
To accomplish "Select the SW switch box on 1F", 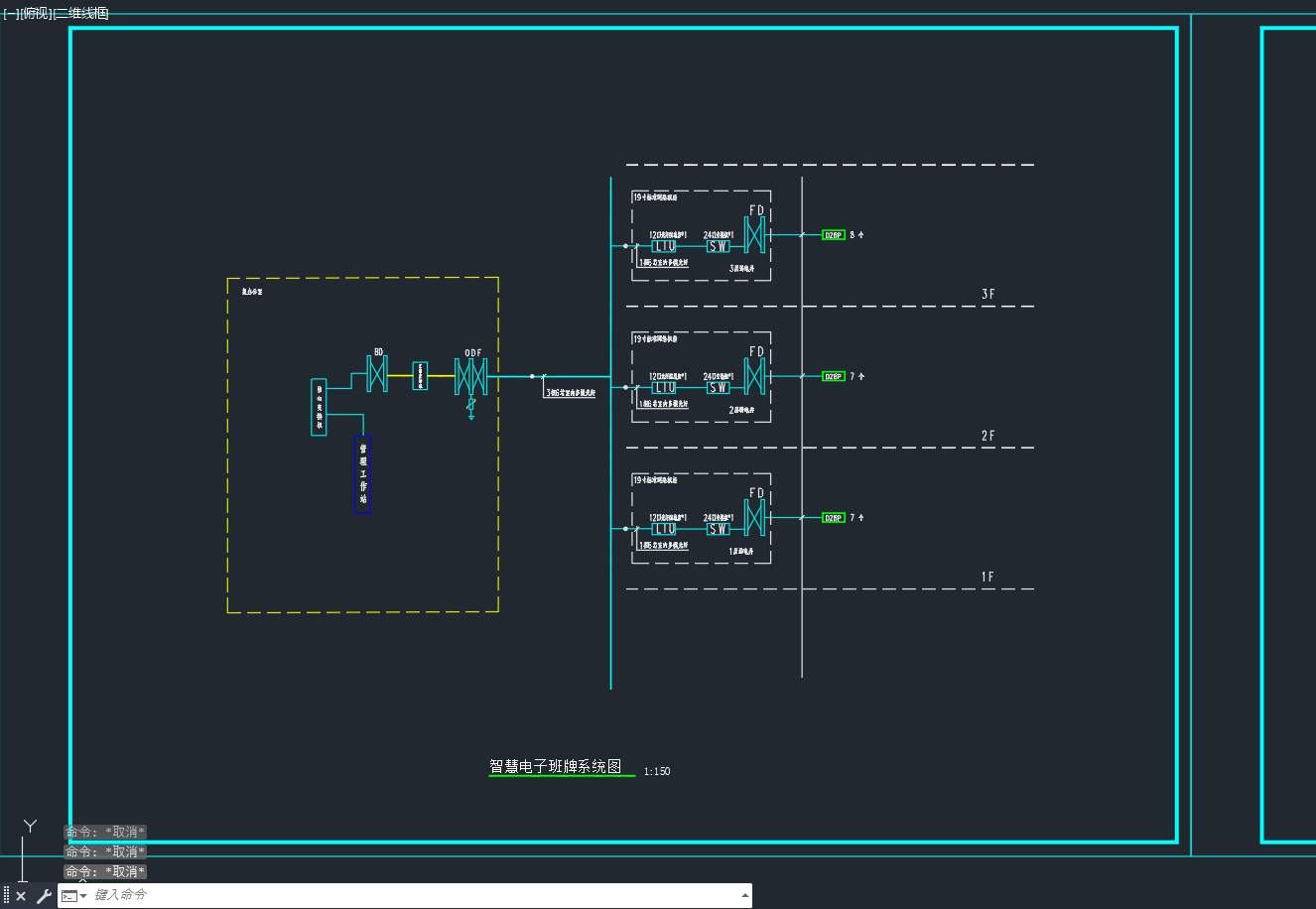I will [x=719, y=529].
